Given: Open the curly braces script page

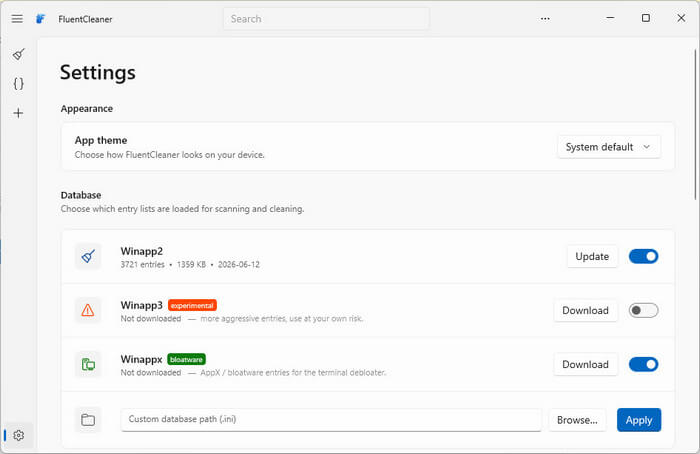Looking at the screenshot, I should 18,83.
